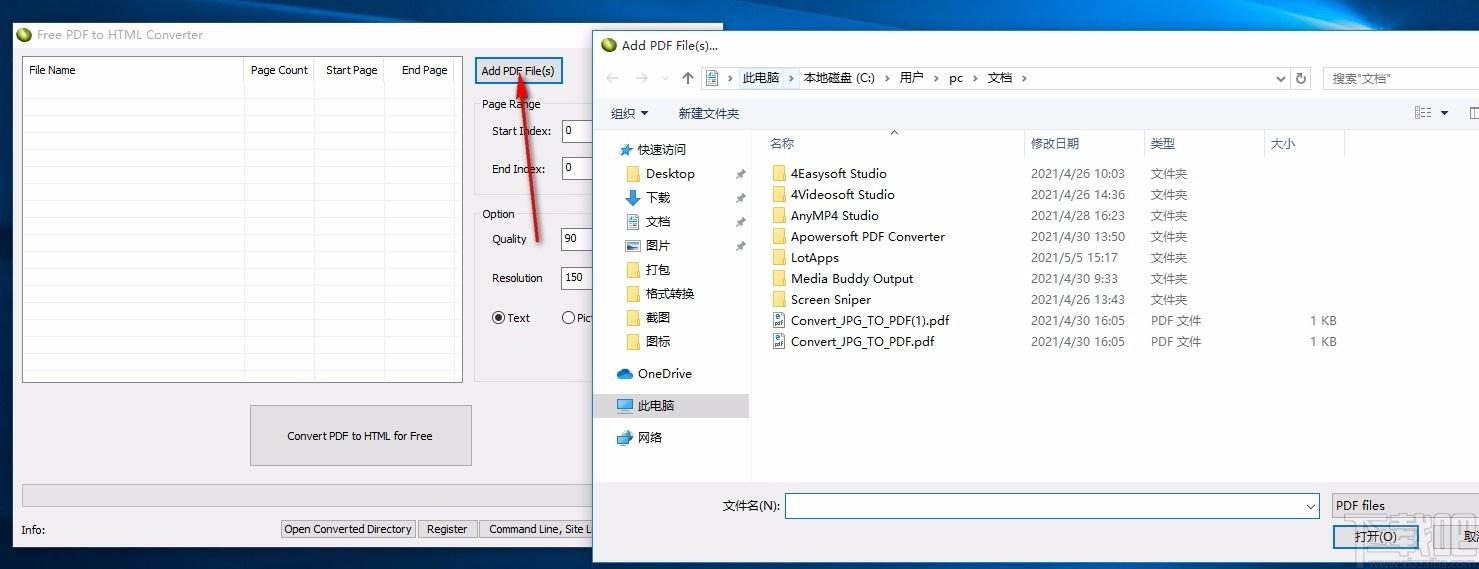Click 用户 breadcrumb segment
Viewport: 1479px width, 569px height.
click(x=911, y=78)
